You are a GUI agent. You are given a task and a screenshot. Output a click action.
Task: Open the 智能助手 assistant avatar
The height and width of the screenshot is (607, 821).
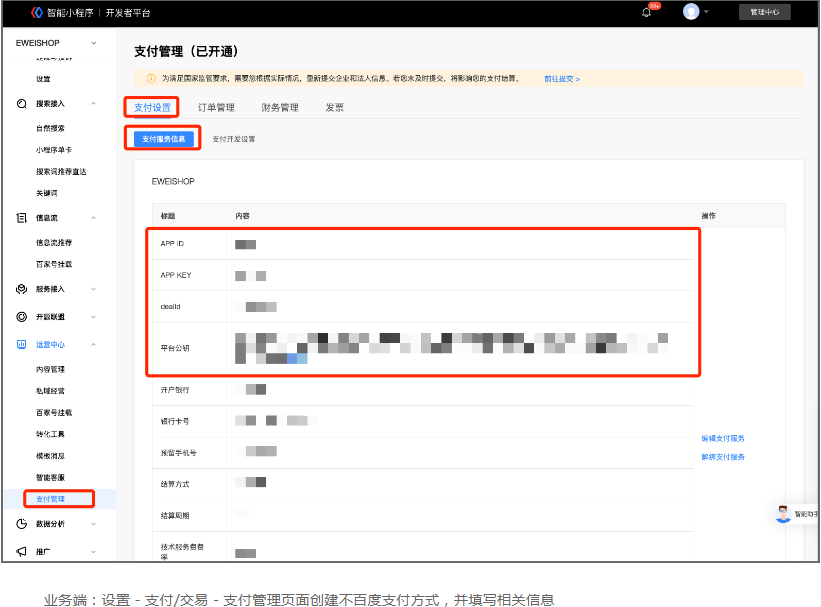(x=783, y=513)
